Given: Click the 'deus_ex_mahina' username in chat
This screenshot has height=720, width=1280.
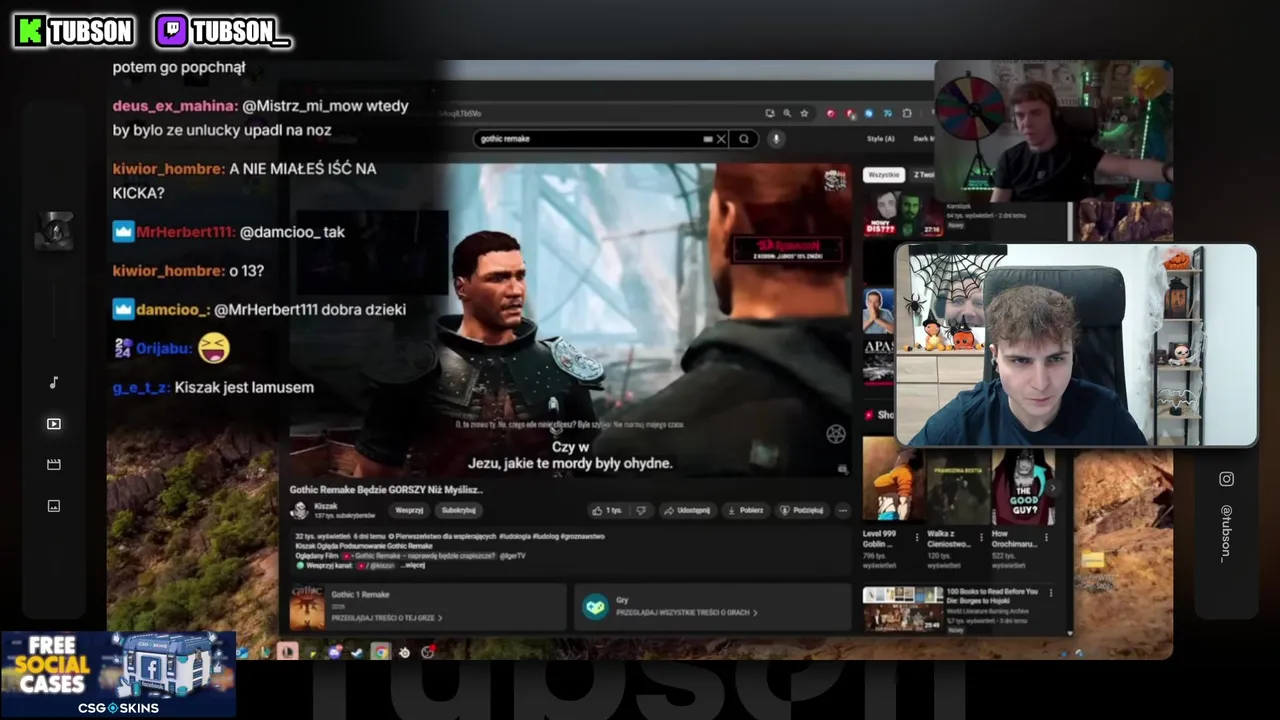Looking at the screenshot, I should [x=175, y=106].
